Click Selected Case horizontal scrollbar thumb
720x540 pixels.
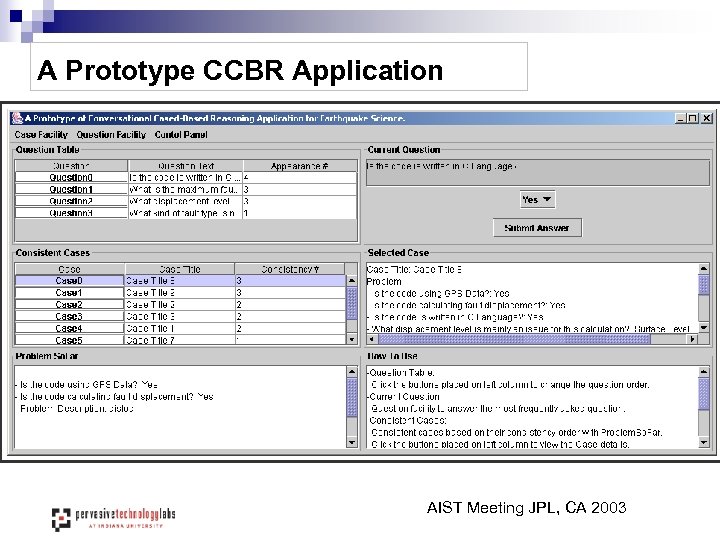(x=514, y=339)
